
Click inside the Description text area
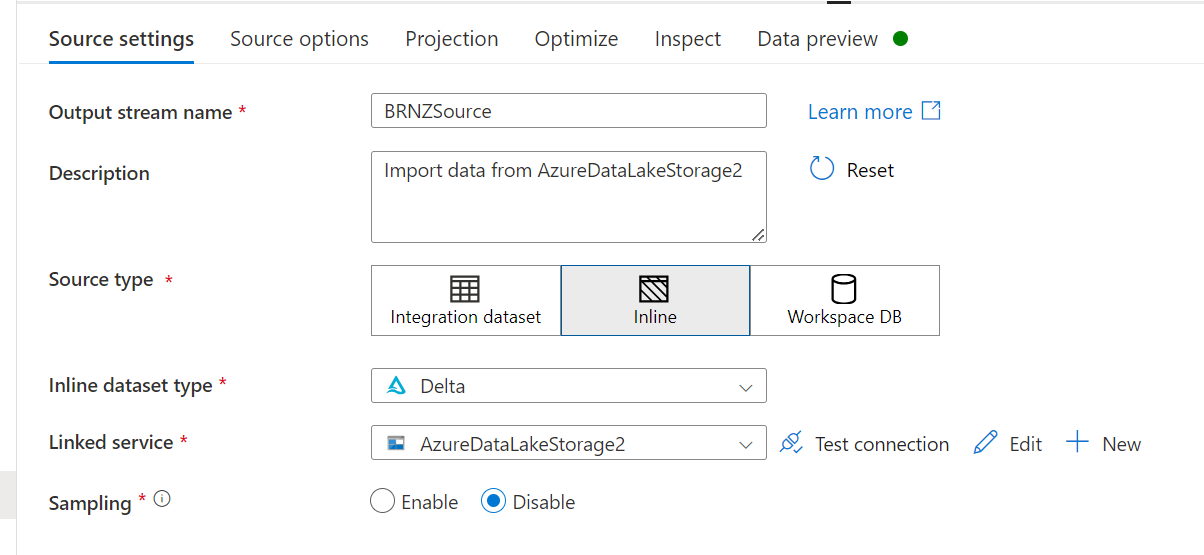click(568, 197)
